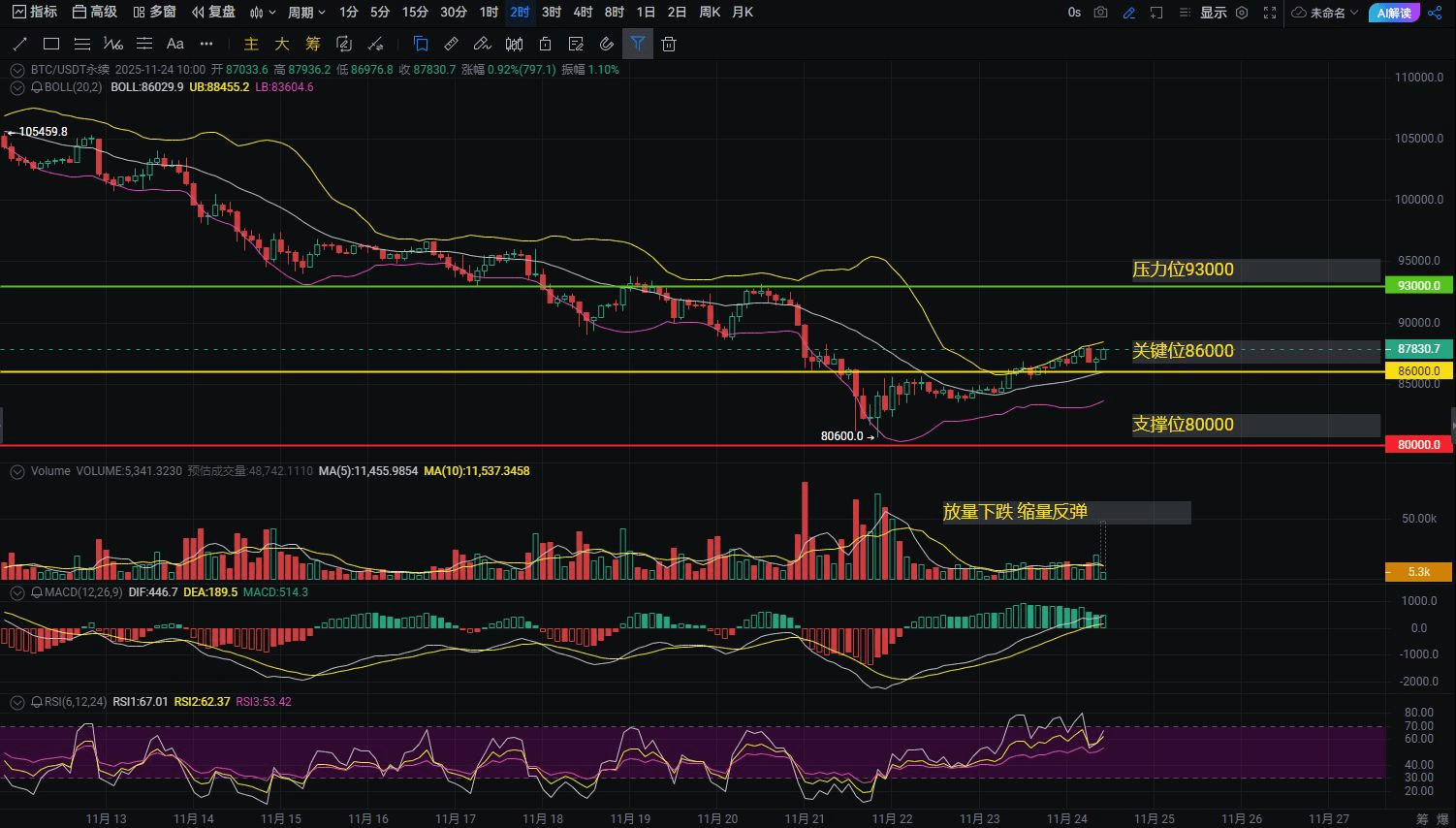Image resolution: width=1456 pixels, height=828 pixels.
Task: Open the AI解读 analysis button
Action: [1394, 13]
